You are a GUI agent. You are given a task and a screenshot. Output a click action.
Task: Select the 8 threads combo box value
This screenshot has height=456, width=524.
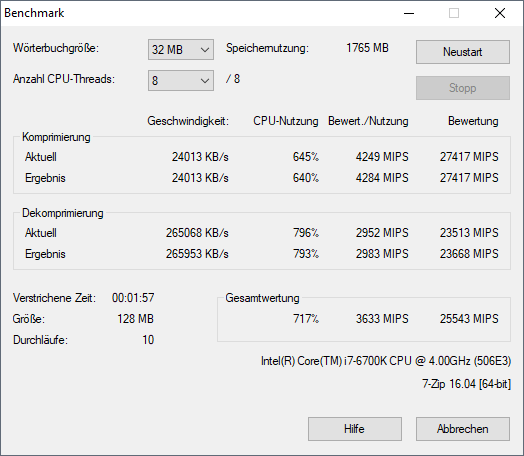(x=181, y=81)
